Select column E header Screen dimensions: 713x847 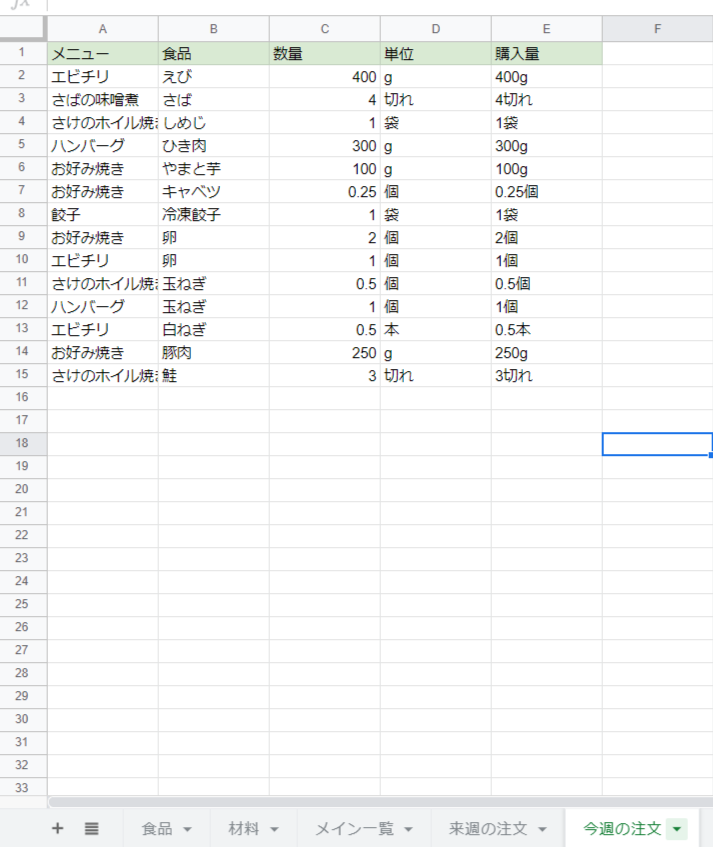(546, 29)
